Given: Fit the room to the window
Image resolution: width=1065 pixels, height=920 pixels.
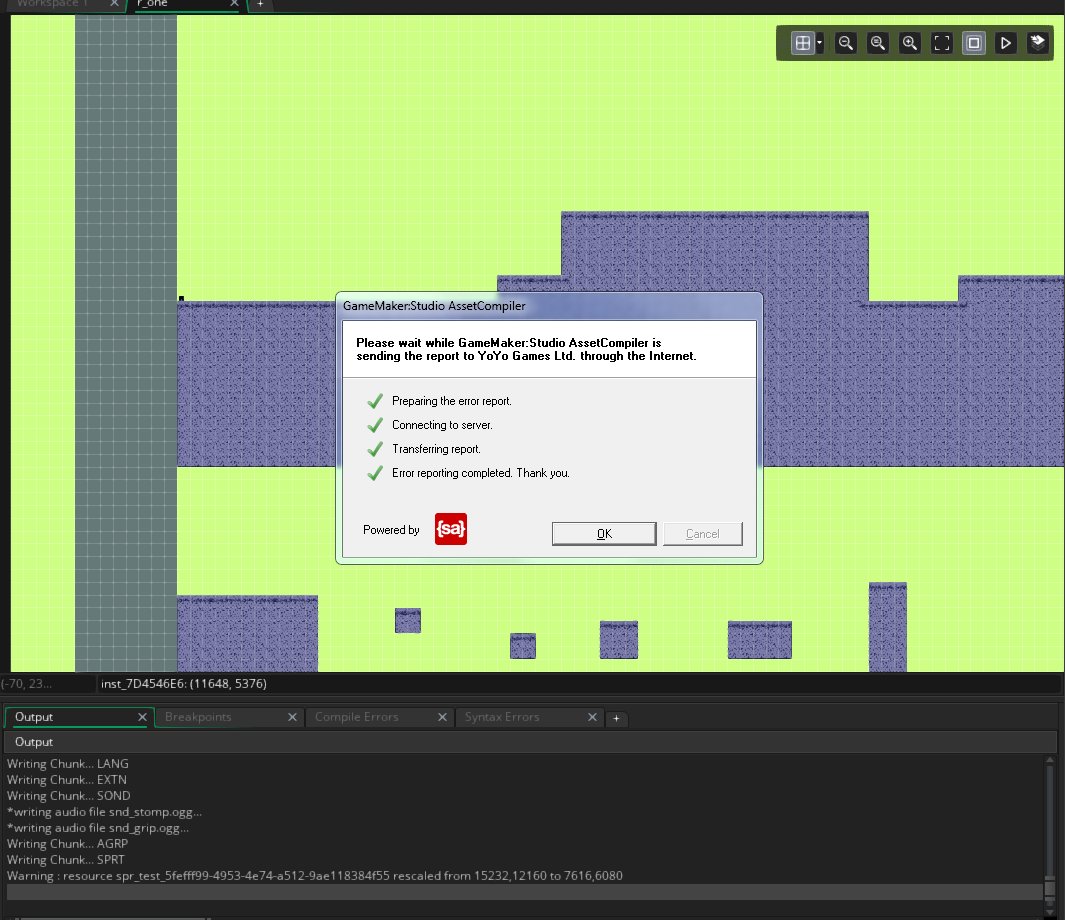Looking at the screenshot, I should pos(942,43).
